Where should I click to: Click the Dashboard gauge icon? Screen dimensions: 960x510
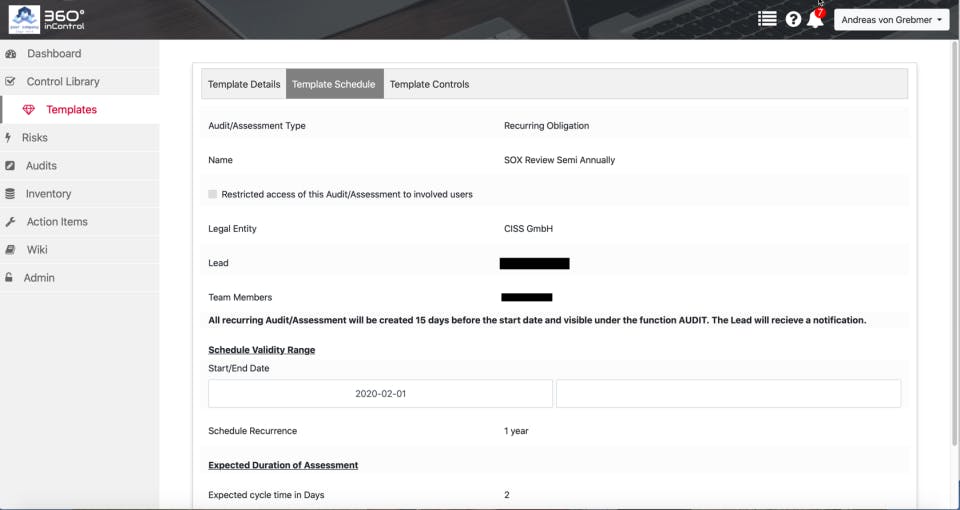point(10,54)
